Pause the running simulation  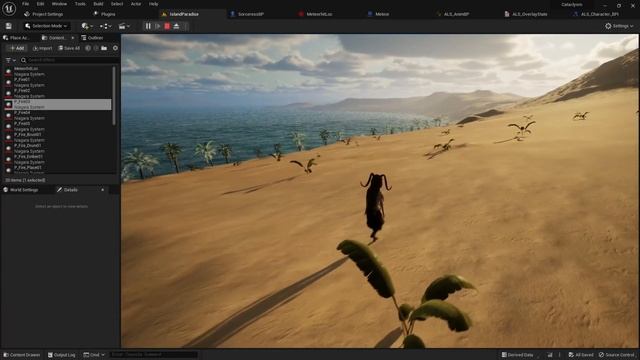point(148,26)
